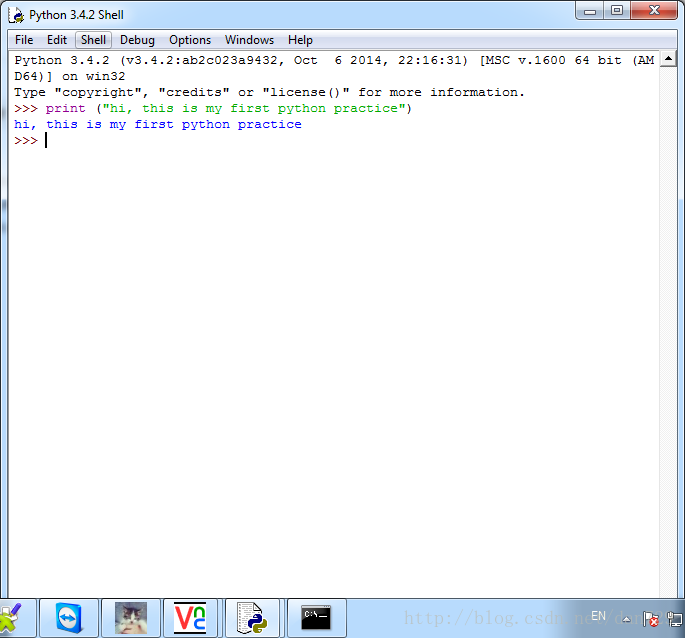This screenshot has height=638, width=685.
Task: Open the Options menu
Action: [190, 40]
